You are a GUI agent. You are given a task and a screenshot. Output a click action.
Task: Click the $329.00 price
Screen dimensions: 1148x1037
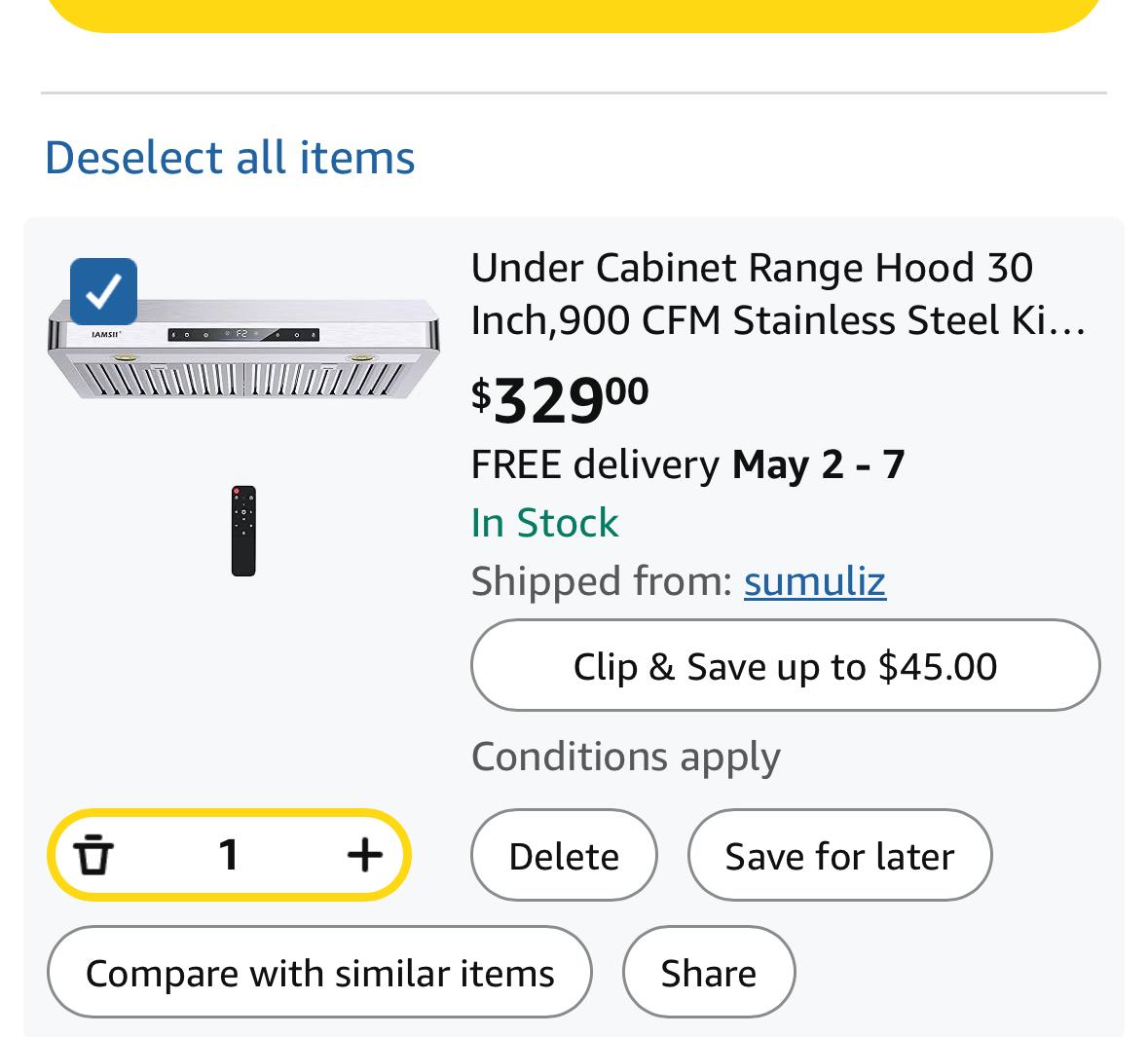tap(560, 399)
